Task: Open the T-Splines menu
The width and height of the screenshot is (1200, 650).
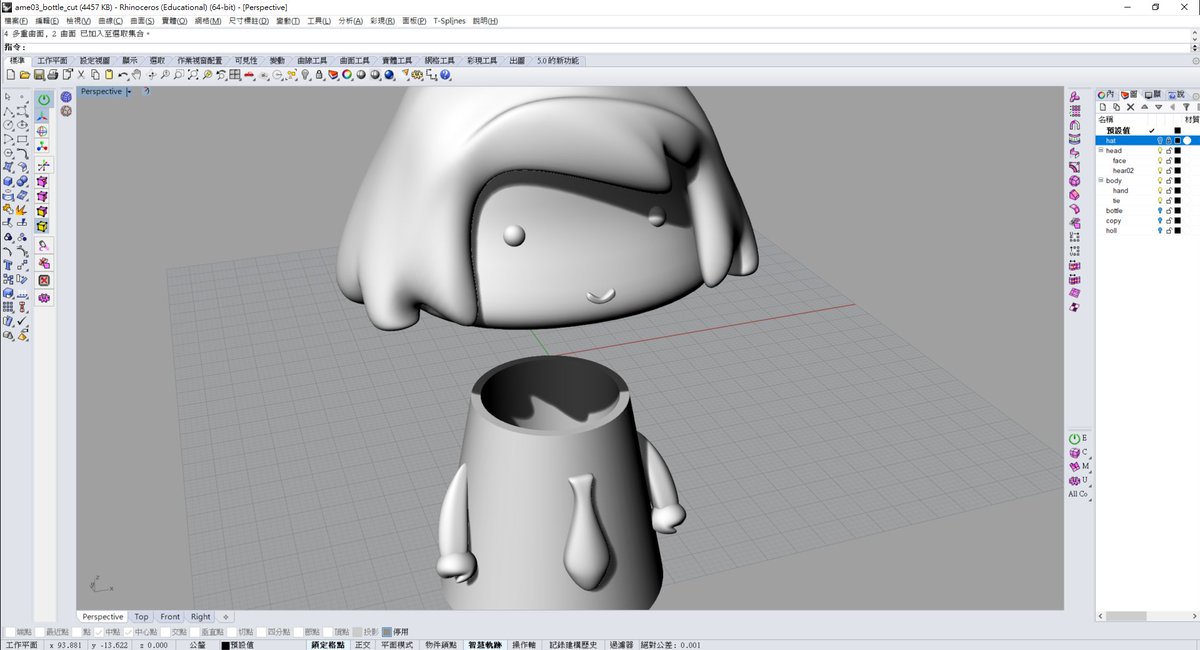Action: [449, 21]
